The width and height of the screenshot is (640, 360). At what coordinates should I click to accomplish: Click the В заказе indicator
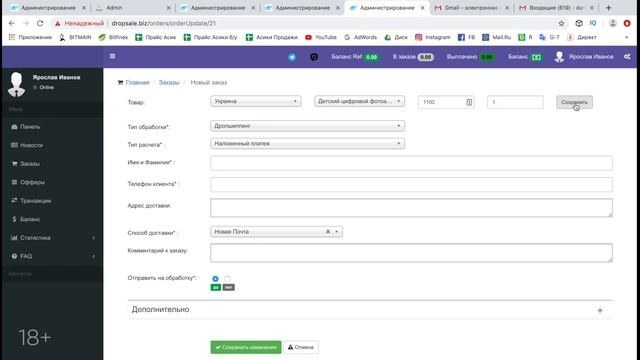[413, 57]
